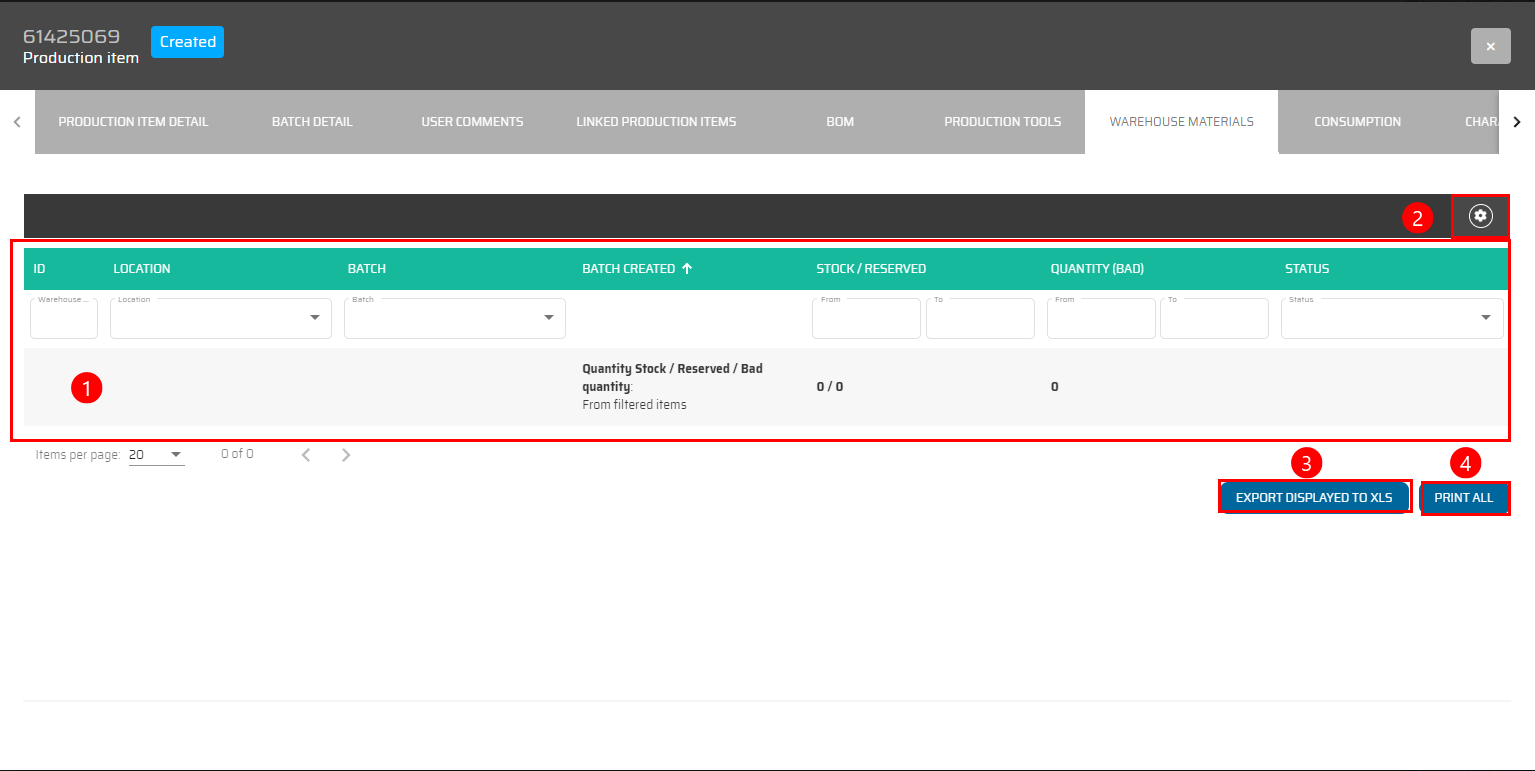The height and width of the screenshot is (771, 1535).
Task: Open table settings gear icon
Action: point(1480,216)
